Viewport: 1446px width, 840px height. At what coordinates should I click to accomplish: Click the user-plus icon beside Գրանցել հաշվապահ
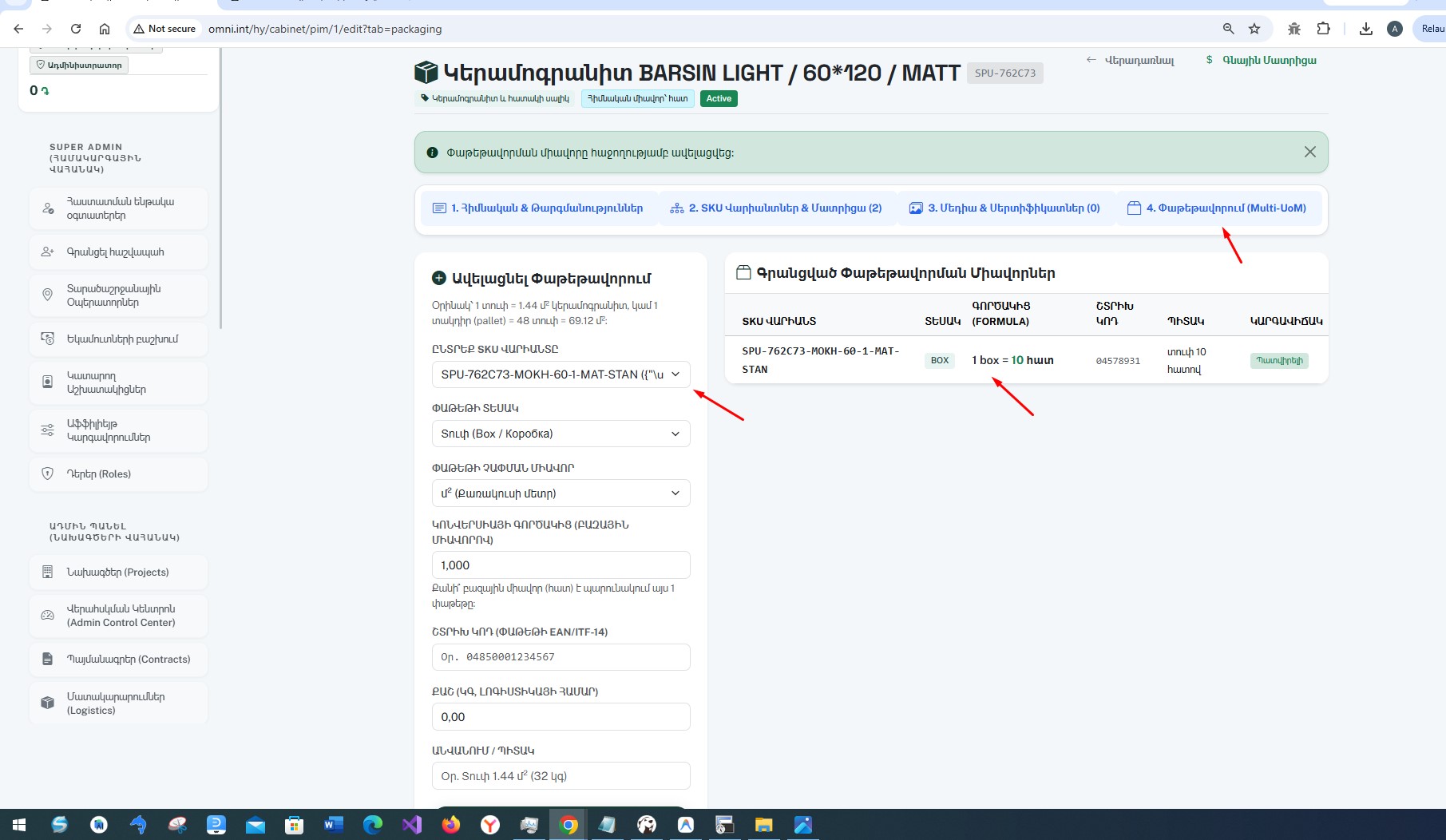pyautogui.click(x=48, y=252)
